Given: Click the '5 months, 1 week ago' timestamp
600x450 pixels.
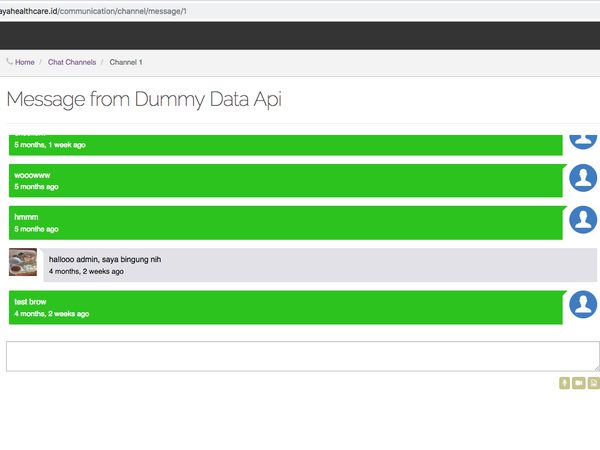Looking at the screenshot, I should 50,145.
